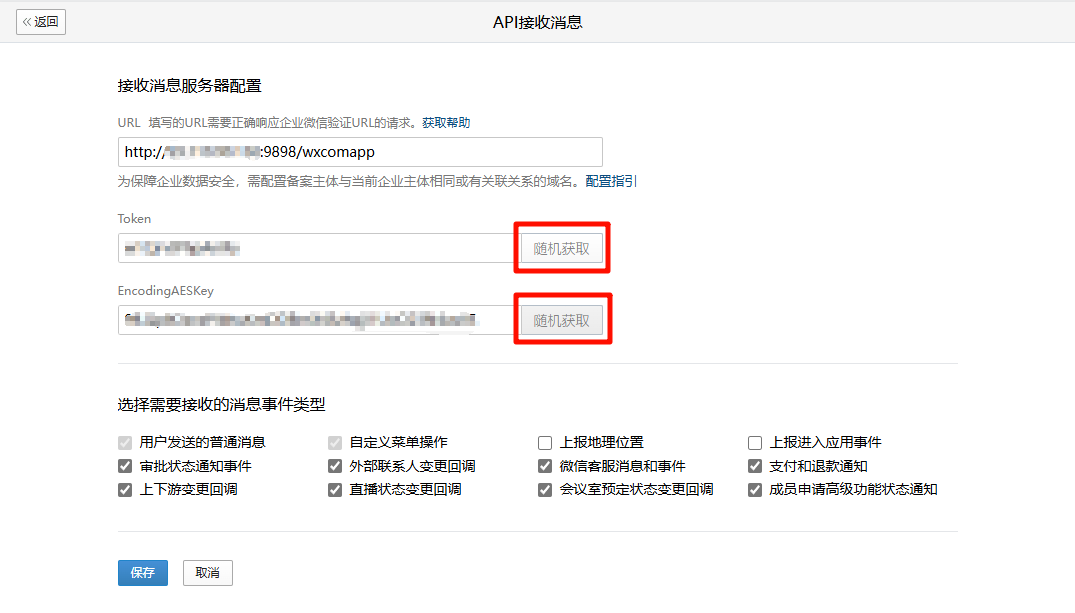The height and width of the screenshot is (613, 1075).
Task: Click 随机获取 next to Token
Action: 561,248
